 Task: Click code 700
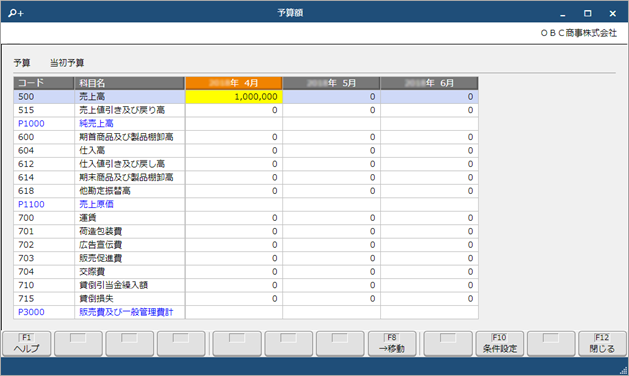(x=26, y=218)
